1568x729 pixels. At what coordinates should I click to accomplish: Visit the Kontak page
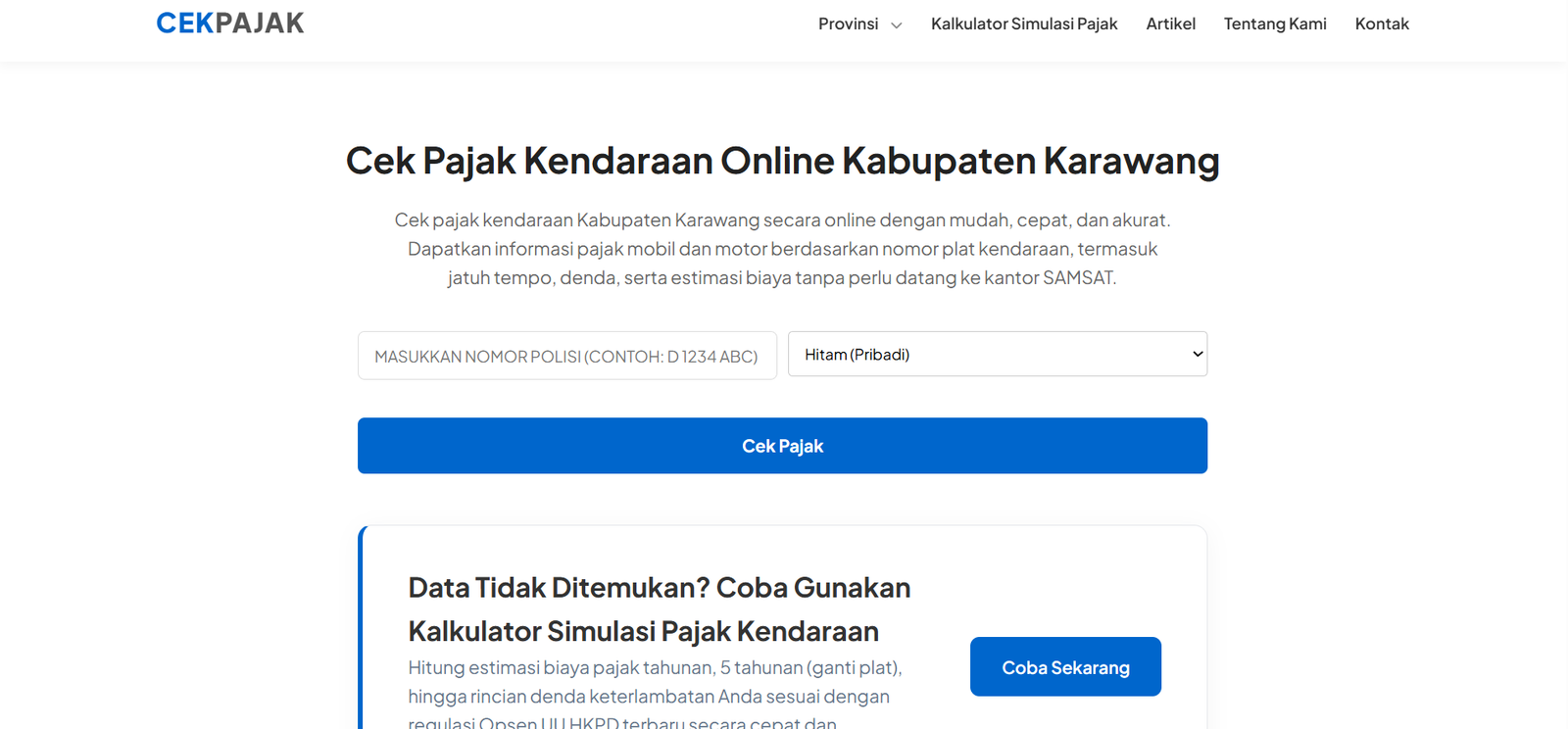point(1382,24)
